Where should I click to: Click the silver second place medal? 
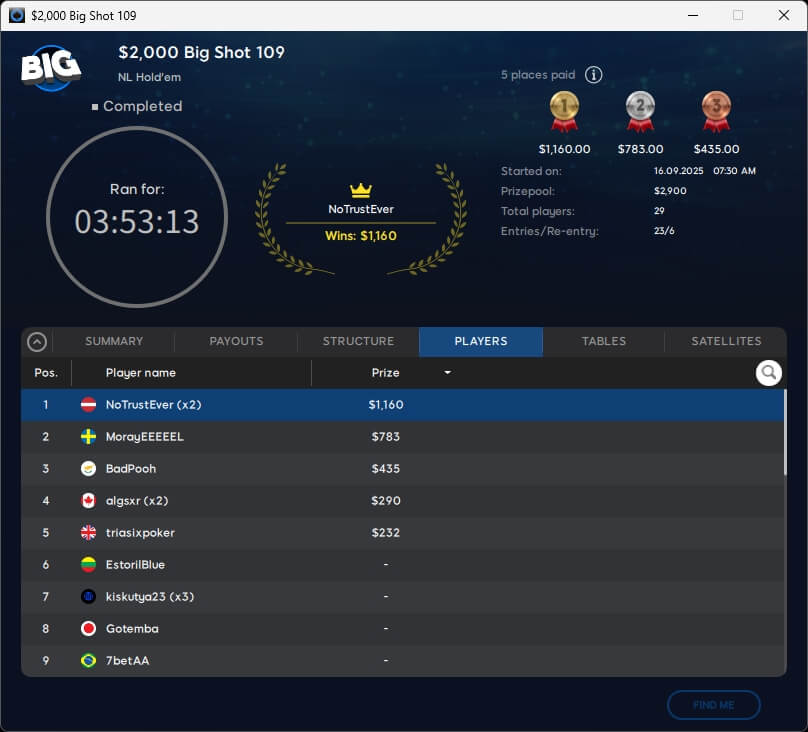(x=640, y=111)
